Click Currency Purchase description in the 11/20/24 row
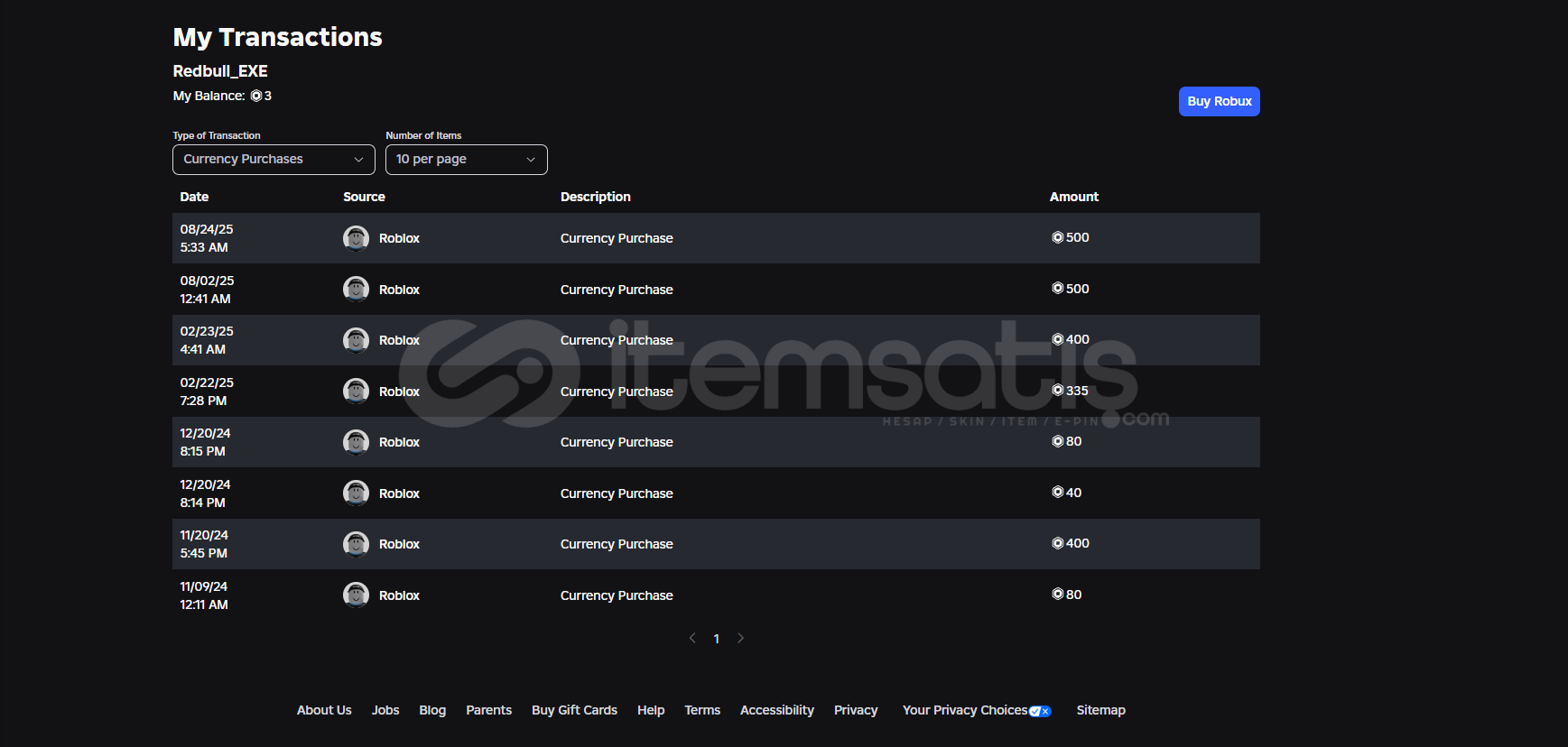Image resolution: width=1568 pixels, height=747 pixels. tap(617, 544)
